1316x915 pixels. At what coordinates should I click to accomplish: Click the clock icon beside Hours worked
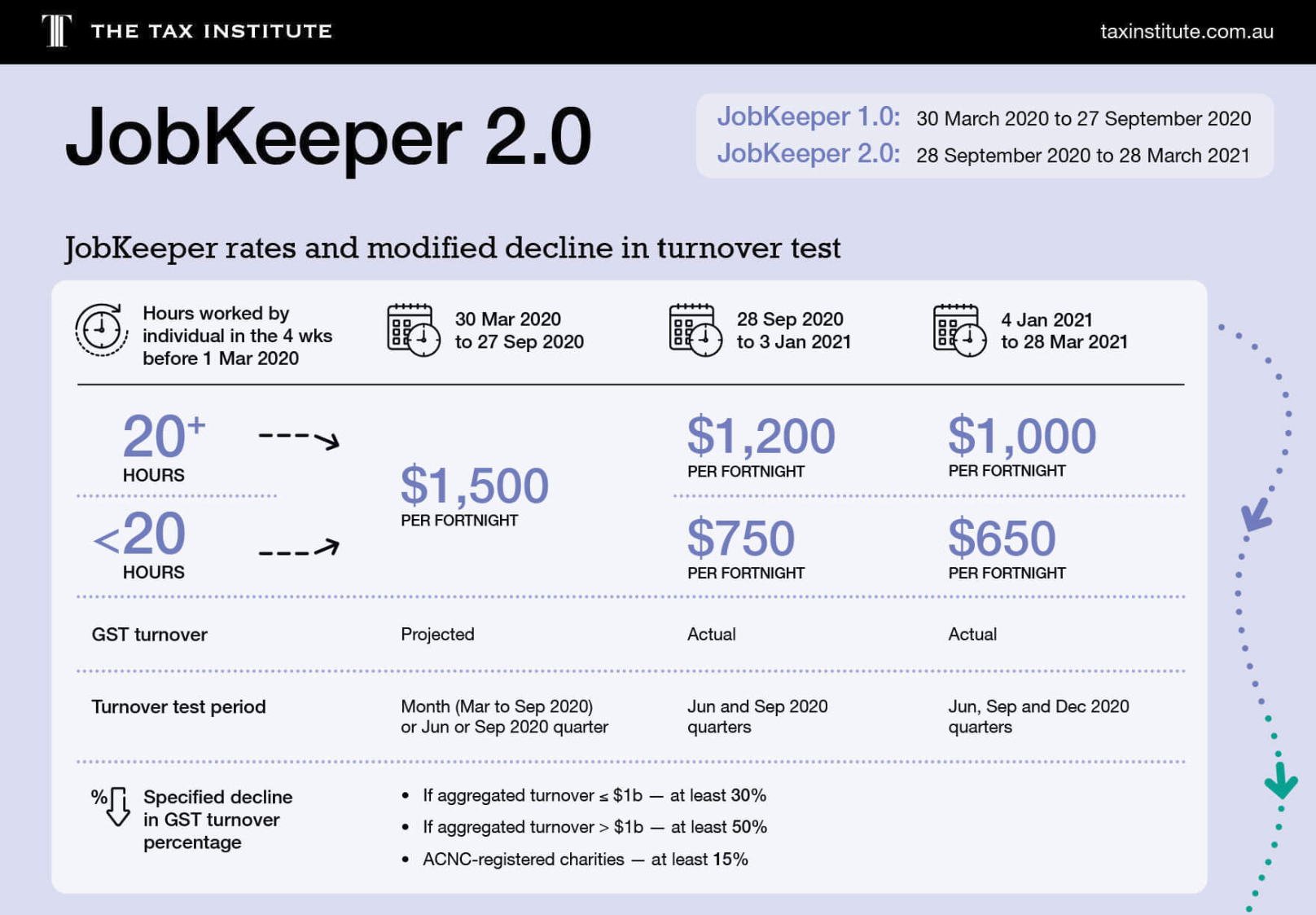click(102, 330)
